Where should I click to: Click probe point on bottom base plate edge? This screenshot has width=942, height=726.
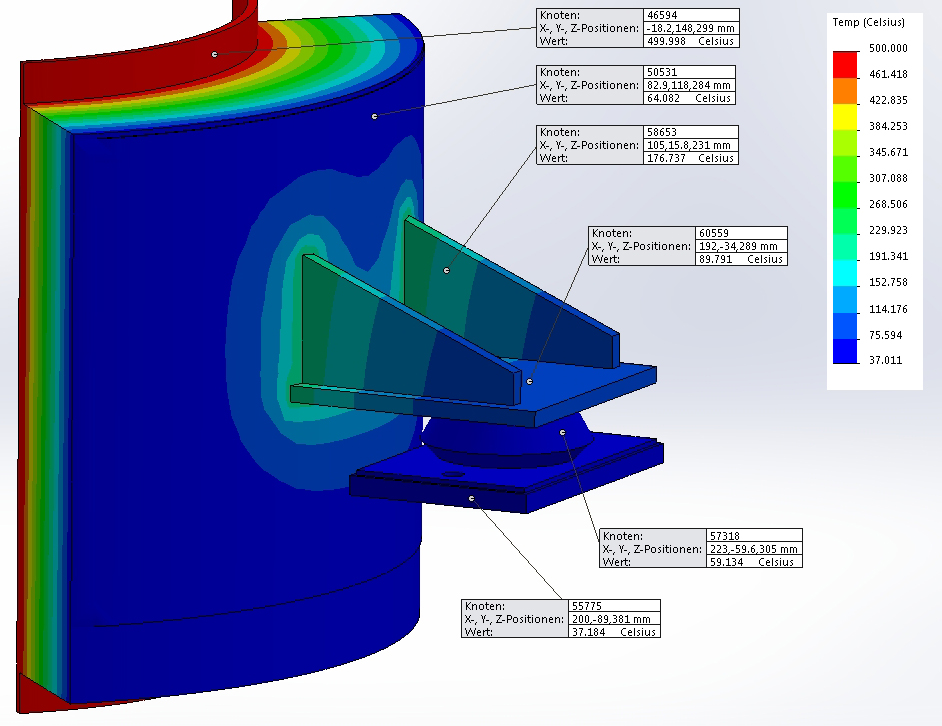(x=471, y=497)
